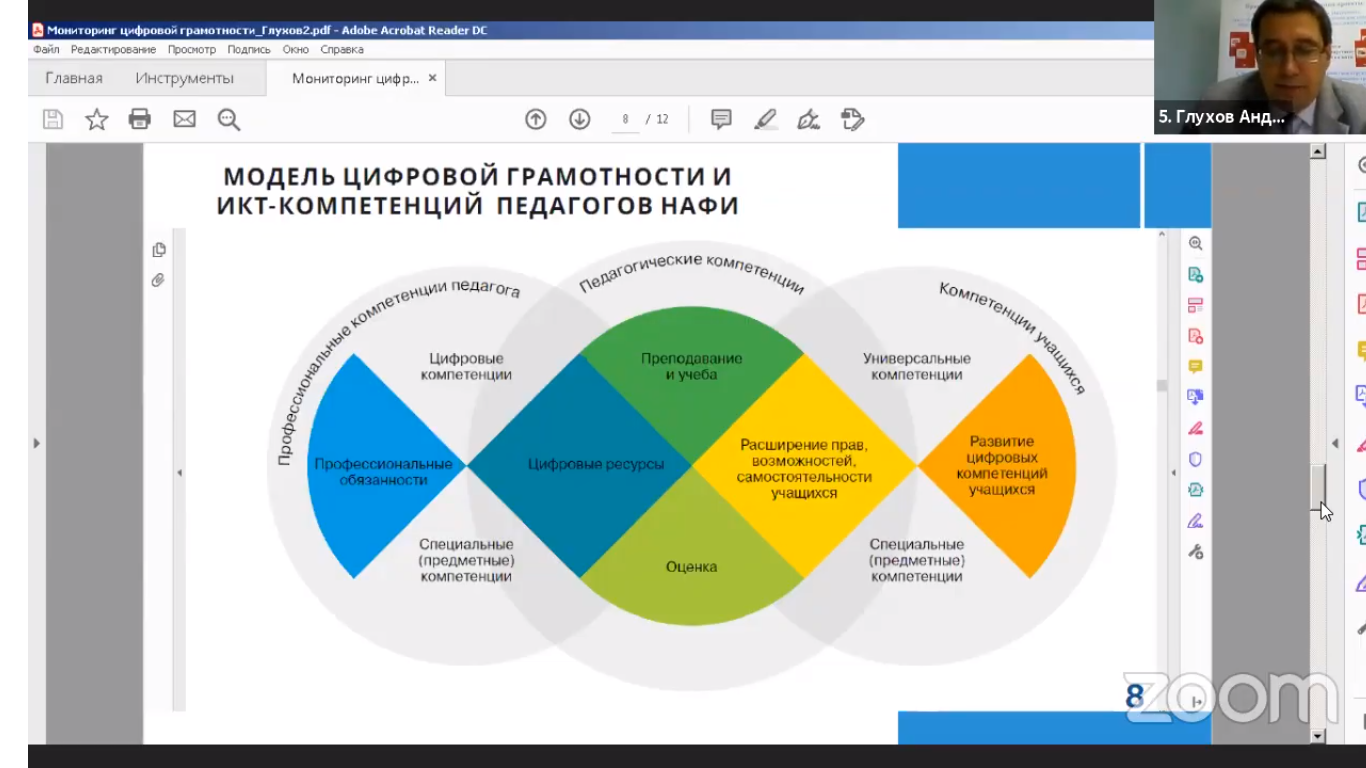Open the Sign document pen tool

(x=808, y=120)
